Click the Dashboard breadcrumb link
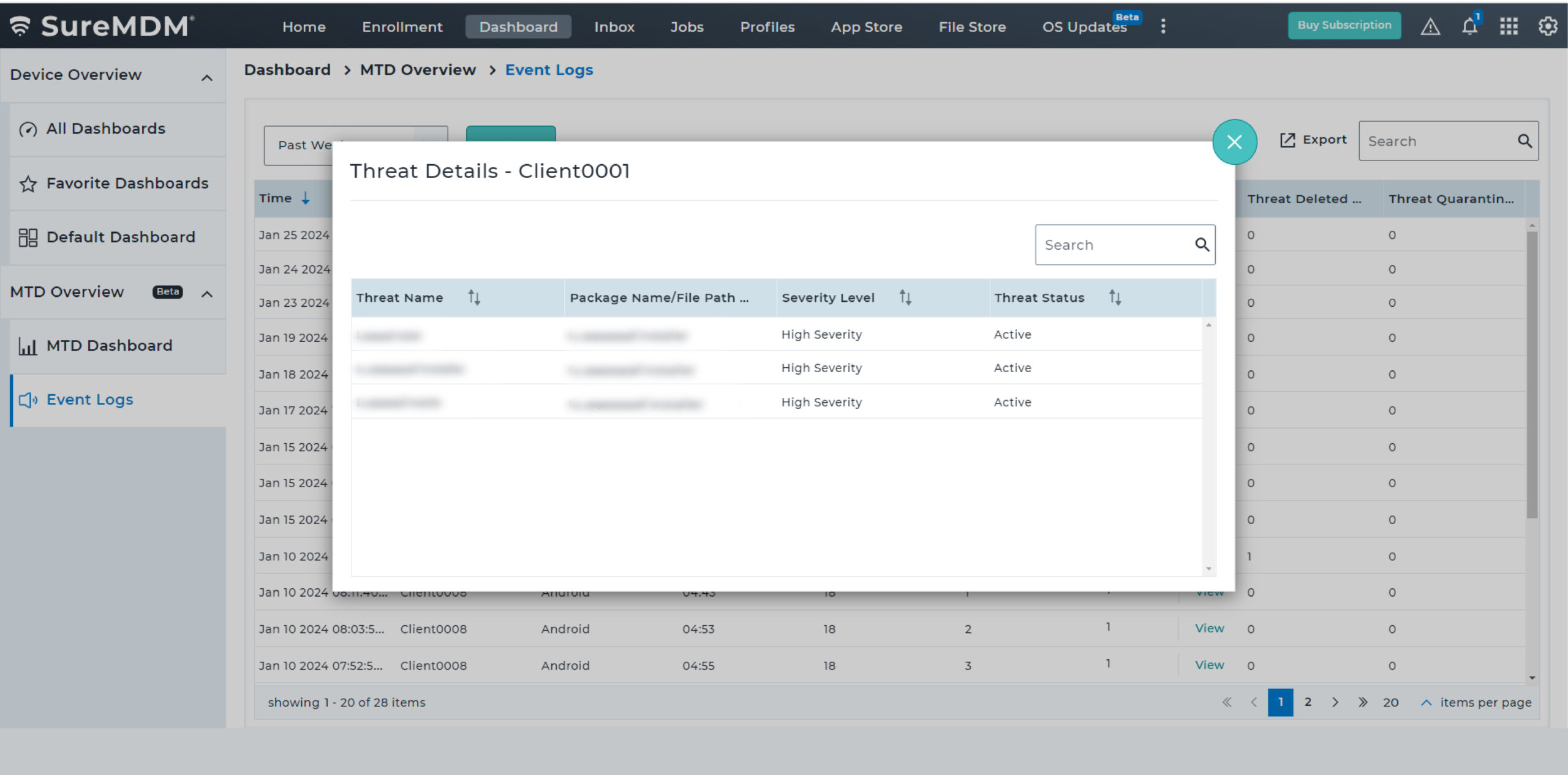The image size is (1568, 775). click(x=287, y=70)
